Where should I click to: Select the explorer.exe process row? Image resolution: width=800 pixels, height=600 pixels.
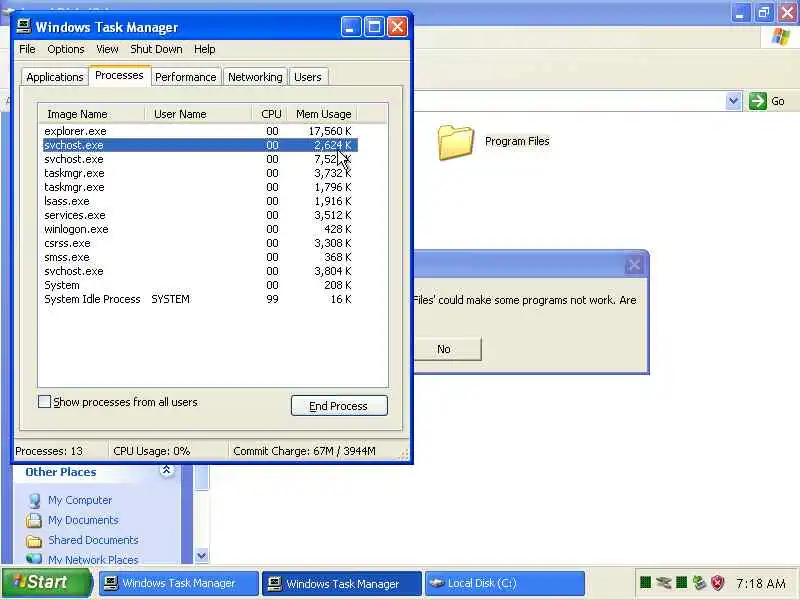200,131
